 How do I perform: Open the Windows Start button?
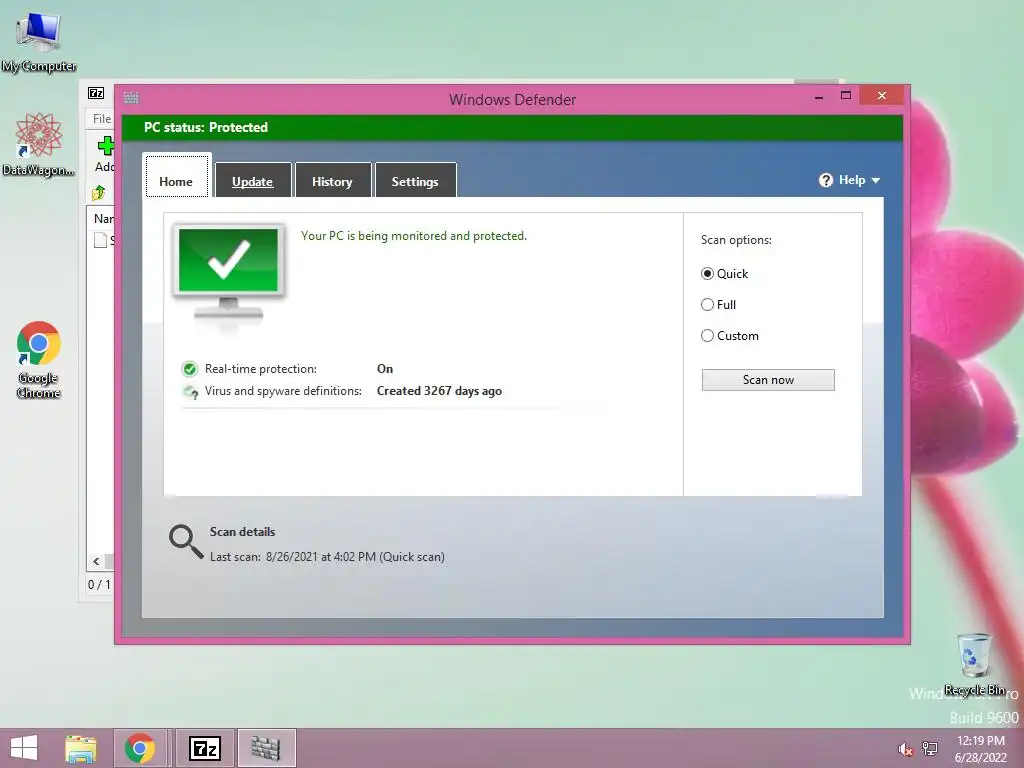(x=24, y=748)
